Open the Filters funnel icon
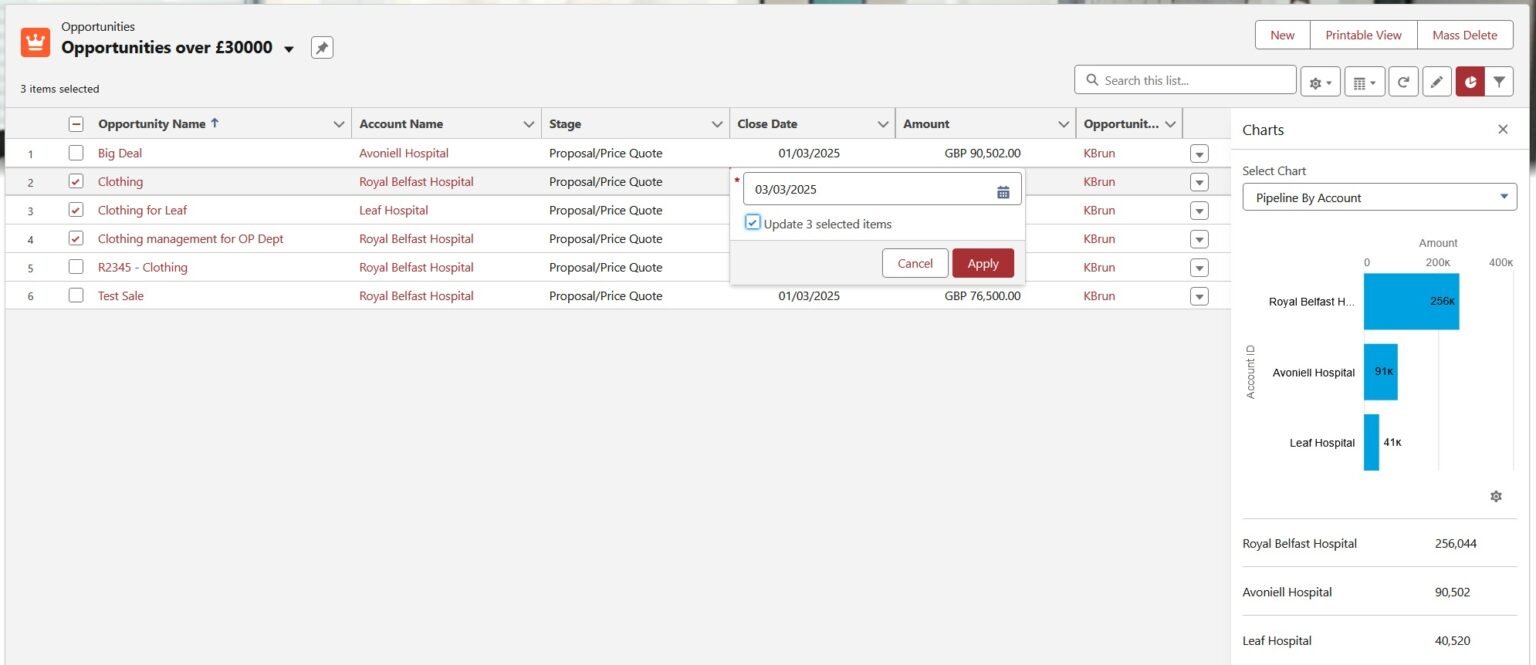The image size is (1536, 665). [1499, 81]
